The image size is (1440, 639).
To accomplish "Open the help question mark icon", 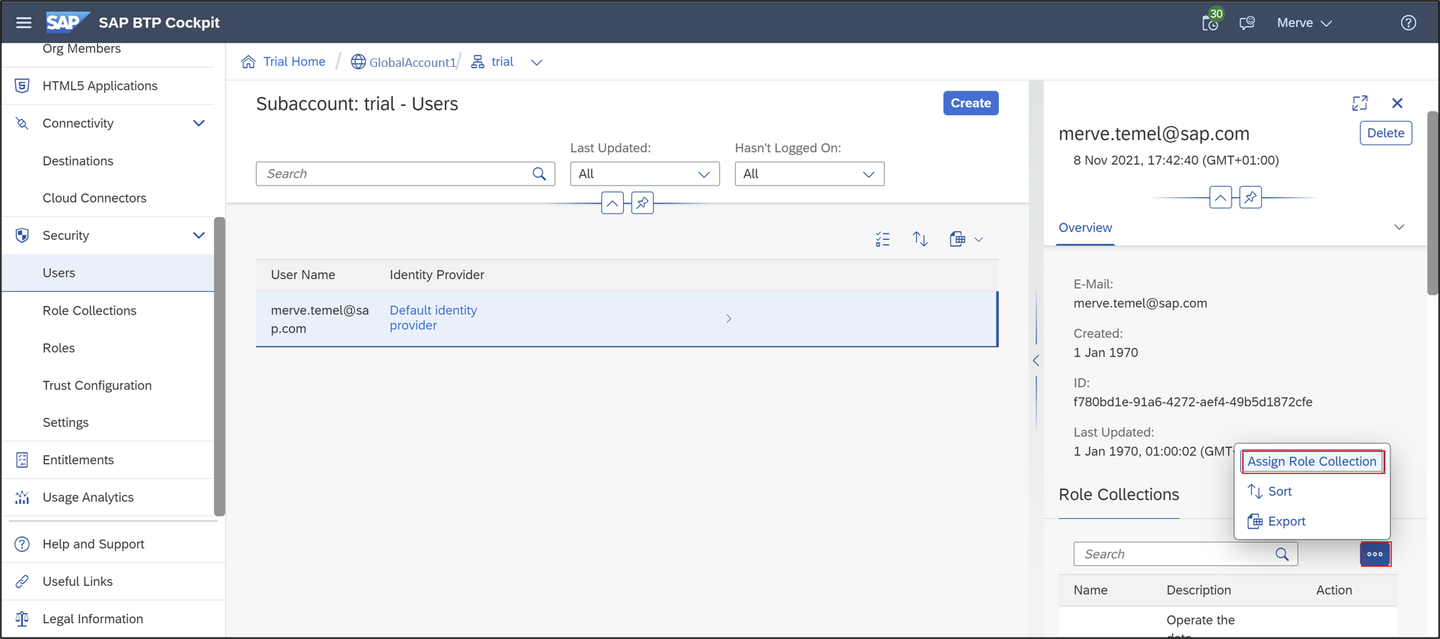I will (1408, 23).
